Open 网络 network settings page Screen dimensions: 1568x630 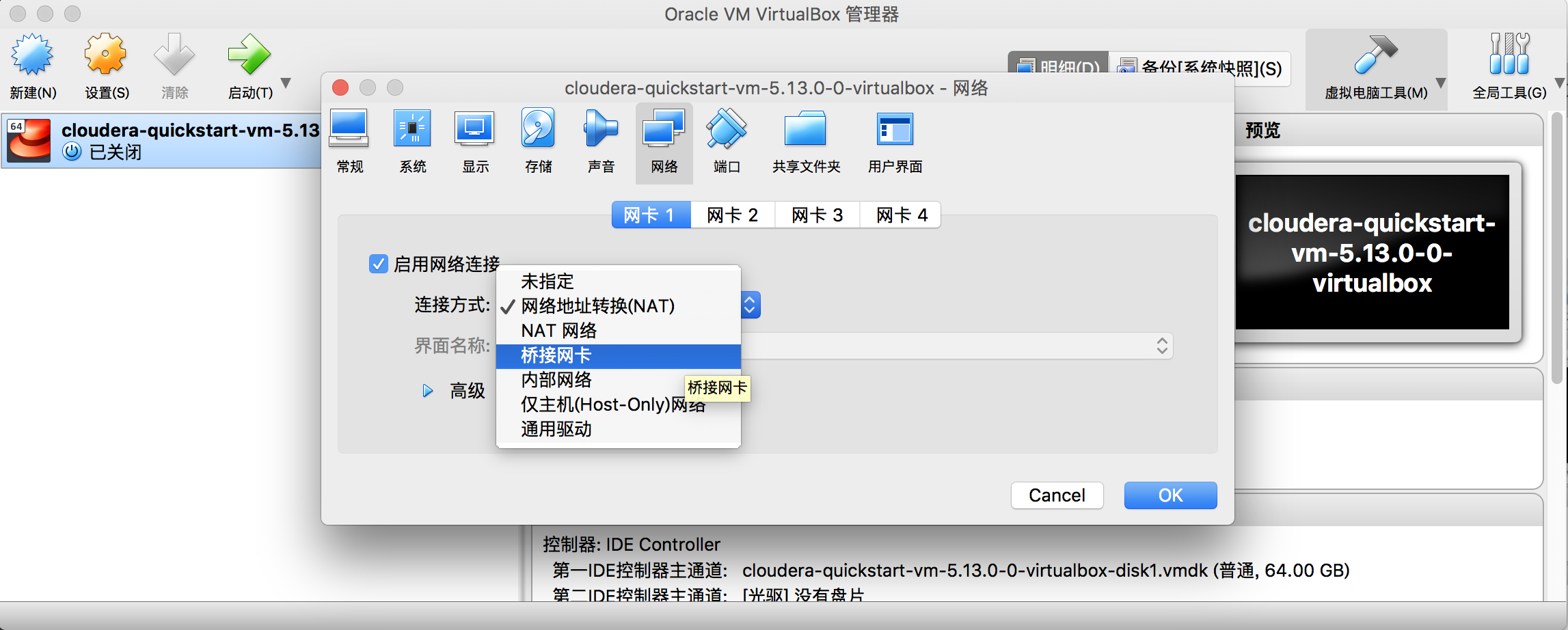[x=664, y=143]
